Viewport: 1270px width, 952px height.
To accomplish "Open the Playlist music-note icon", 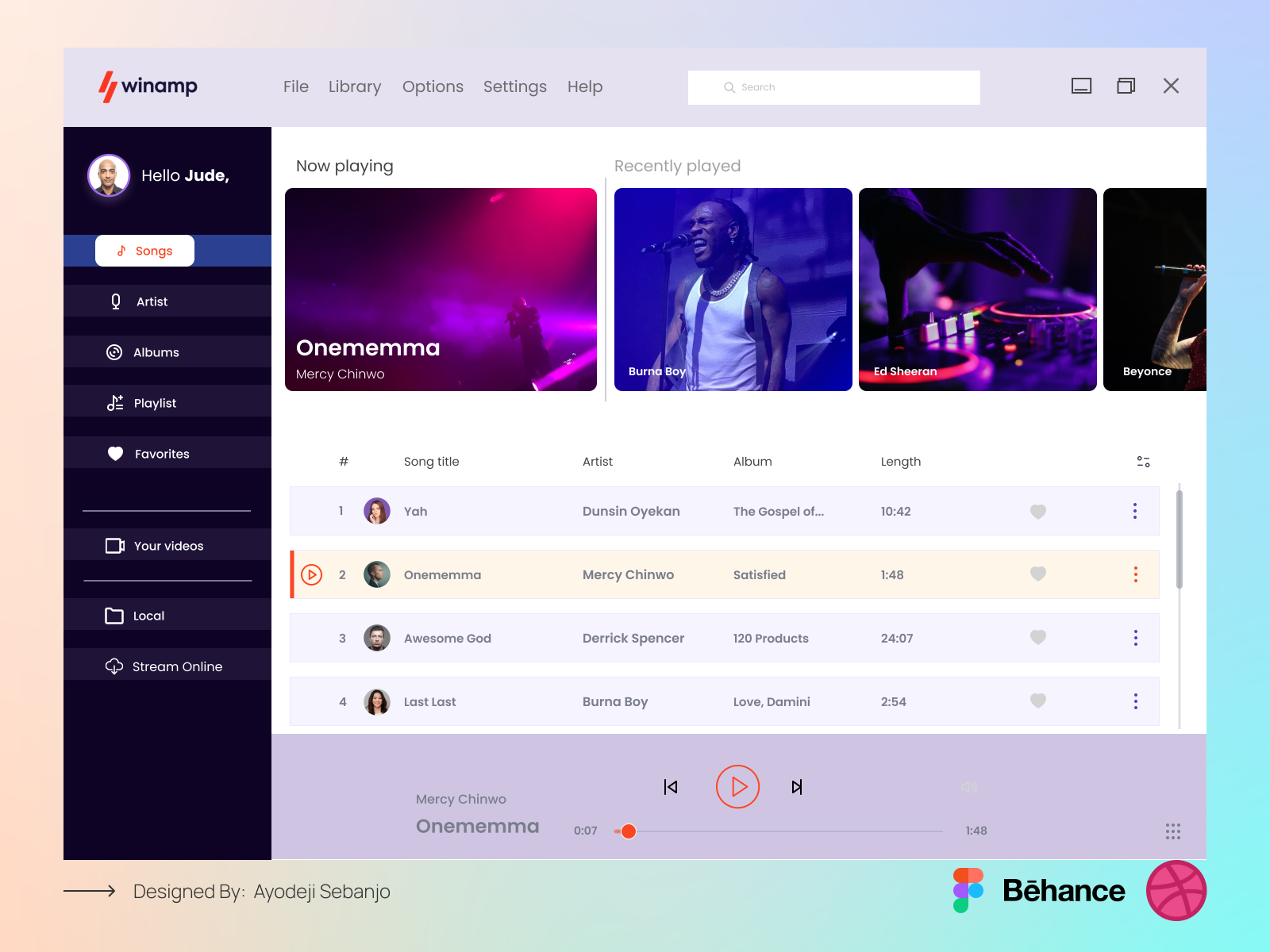I will 115,402.
